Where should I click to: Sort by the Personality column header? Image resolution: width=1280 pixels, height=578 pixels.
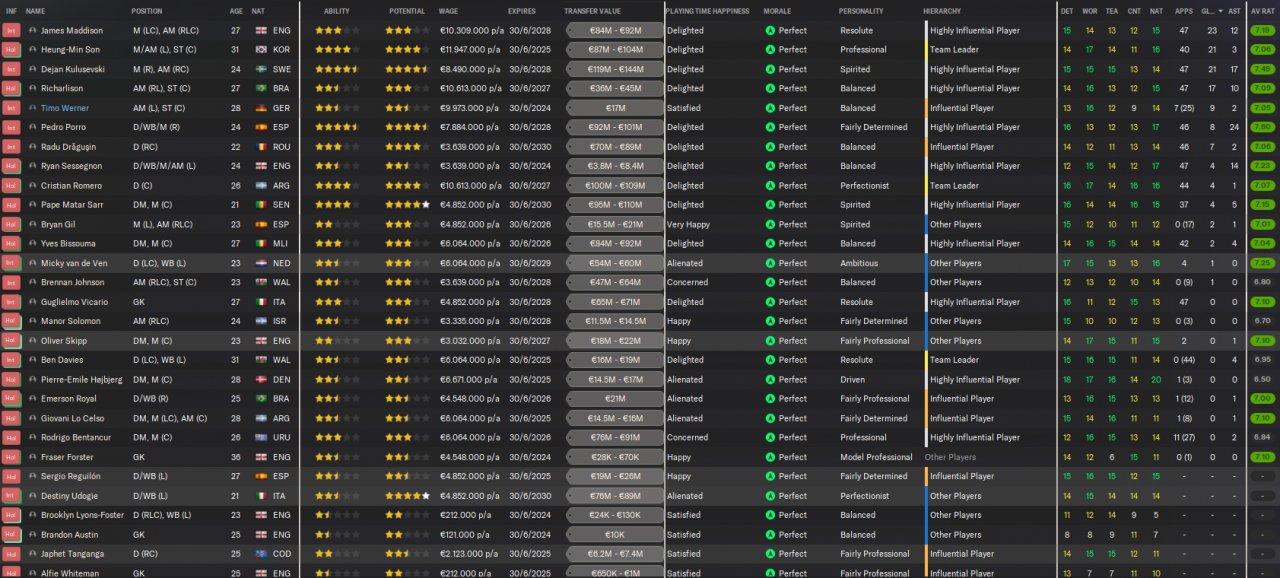pyautogui.click(x=860, y=10)
